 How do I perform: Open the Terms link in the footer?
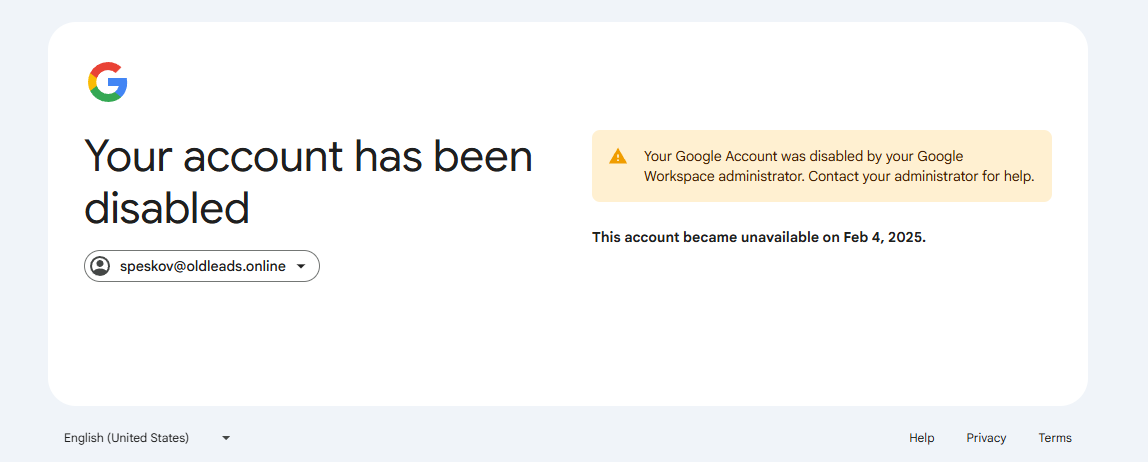tap(1054, 438)
